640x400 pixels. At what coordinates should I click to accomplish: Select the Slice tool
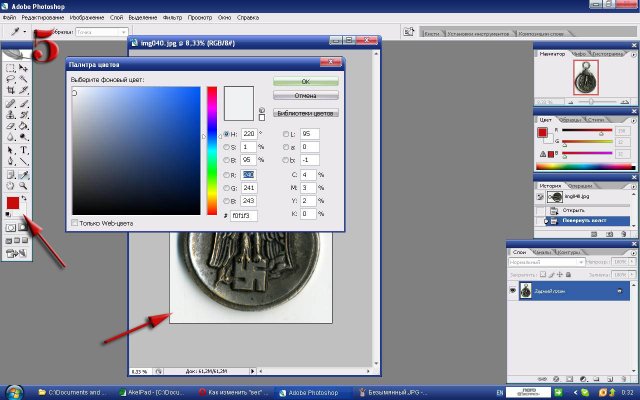coord(23,90)
